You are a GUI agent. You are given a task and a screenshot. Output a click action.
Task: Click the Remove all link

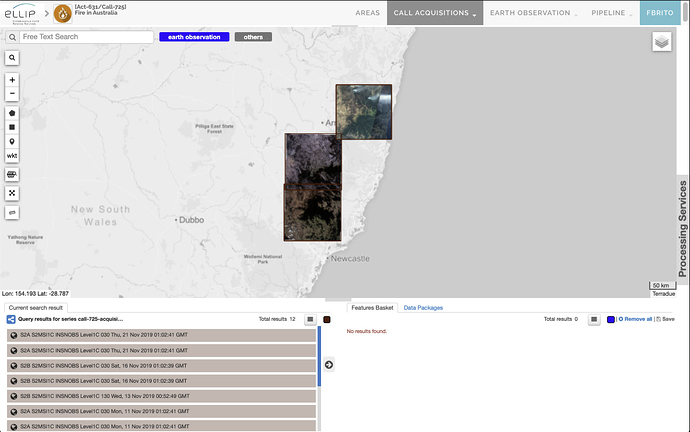click(x=636, y=319)
